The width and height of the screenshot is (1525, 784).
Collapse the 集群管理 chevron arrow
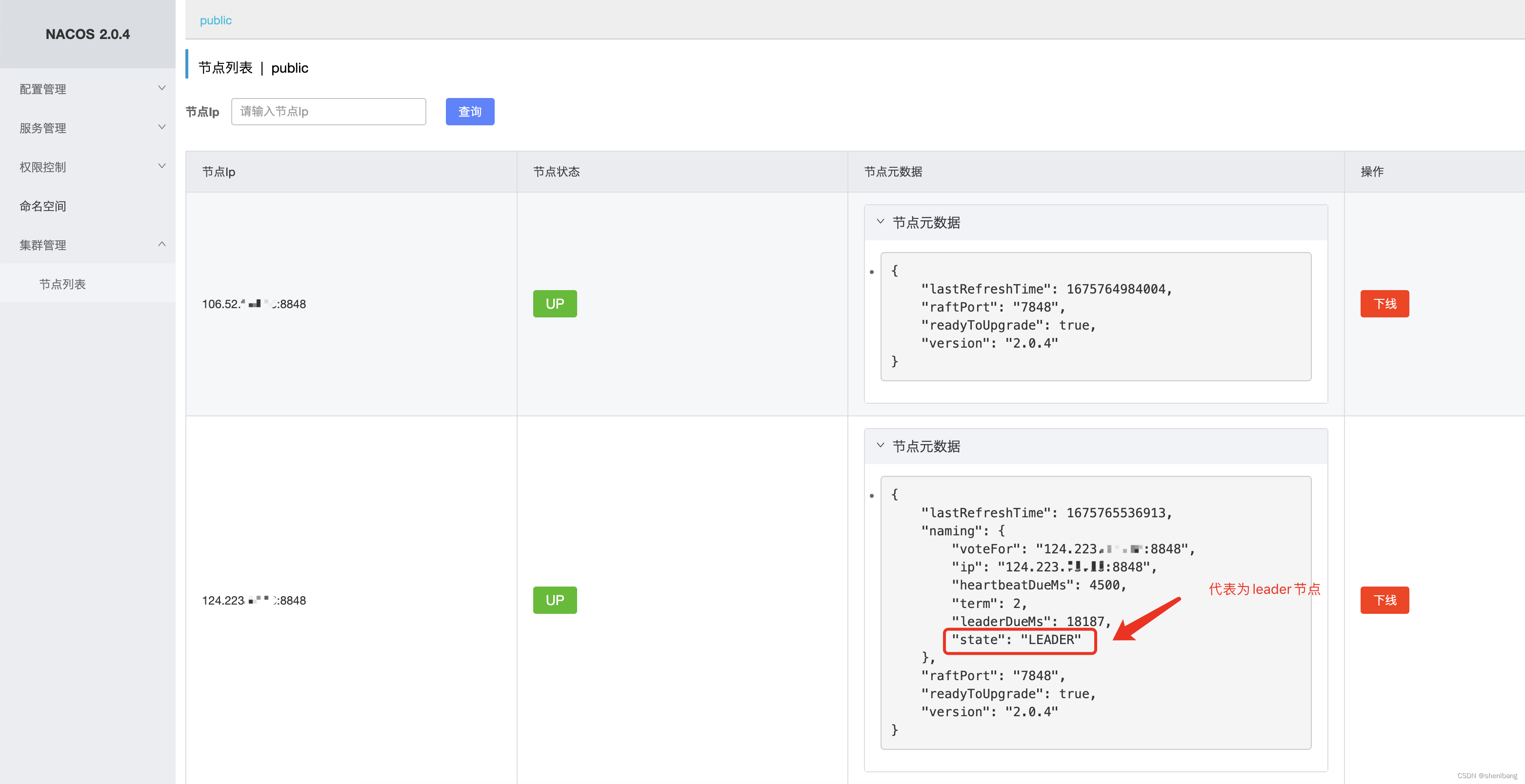coord(161,244)
